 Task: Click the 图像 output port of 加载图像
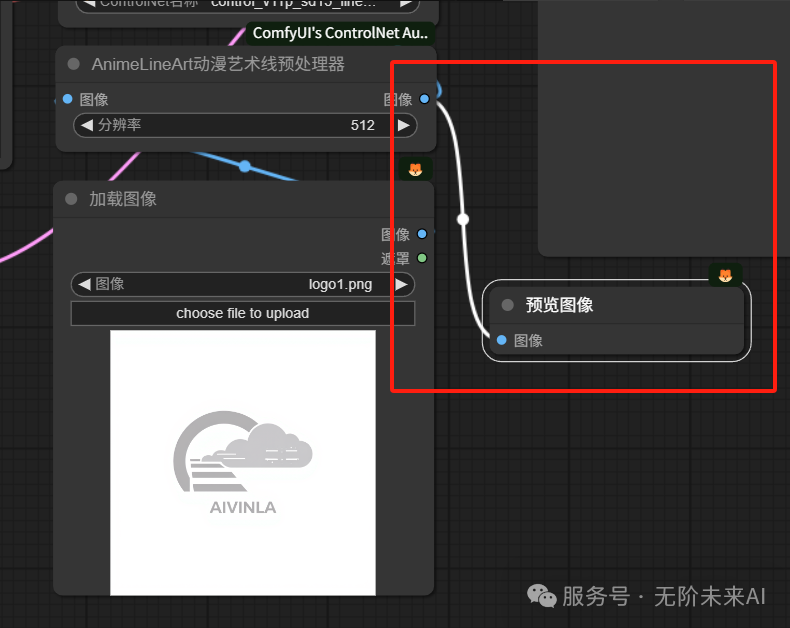422,234
